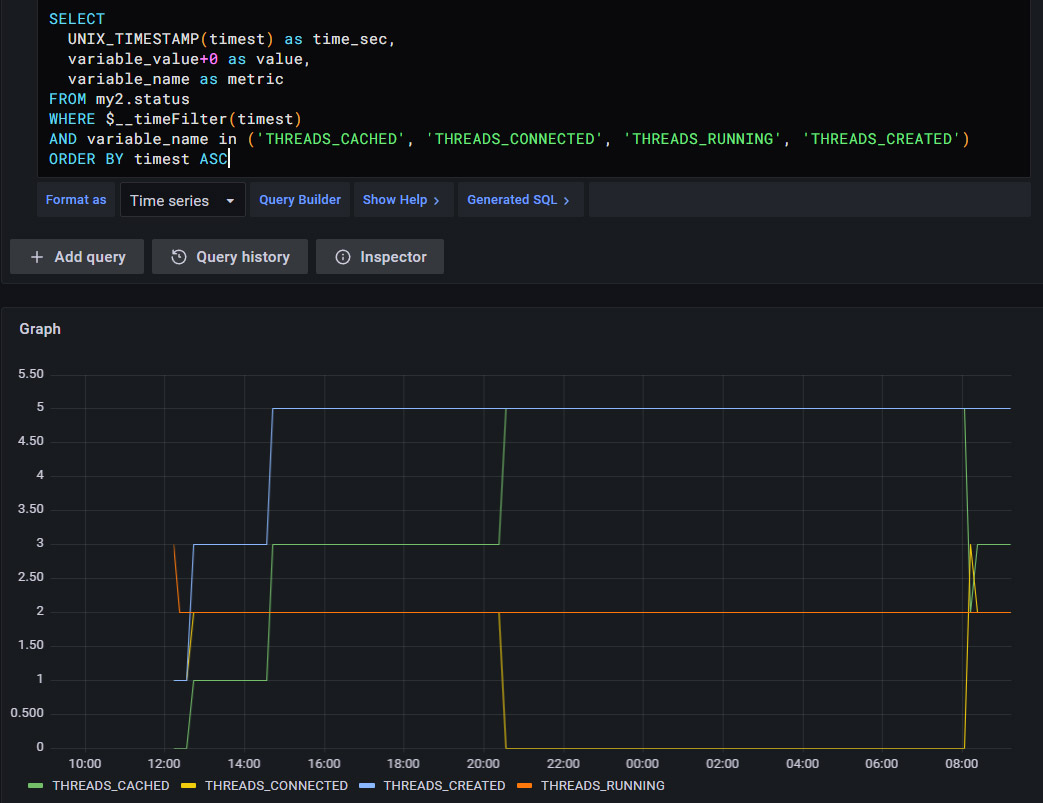This screenshot has width=1043, height=803.
Task: Open the Query Builder
Action: [x=299, y=200]
